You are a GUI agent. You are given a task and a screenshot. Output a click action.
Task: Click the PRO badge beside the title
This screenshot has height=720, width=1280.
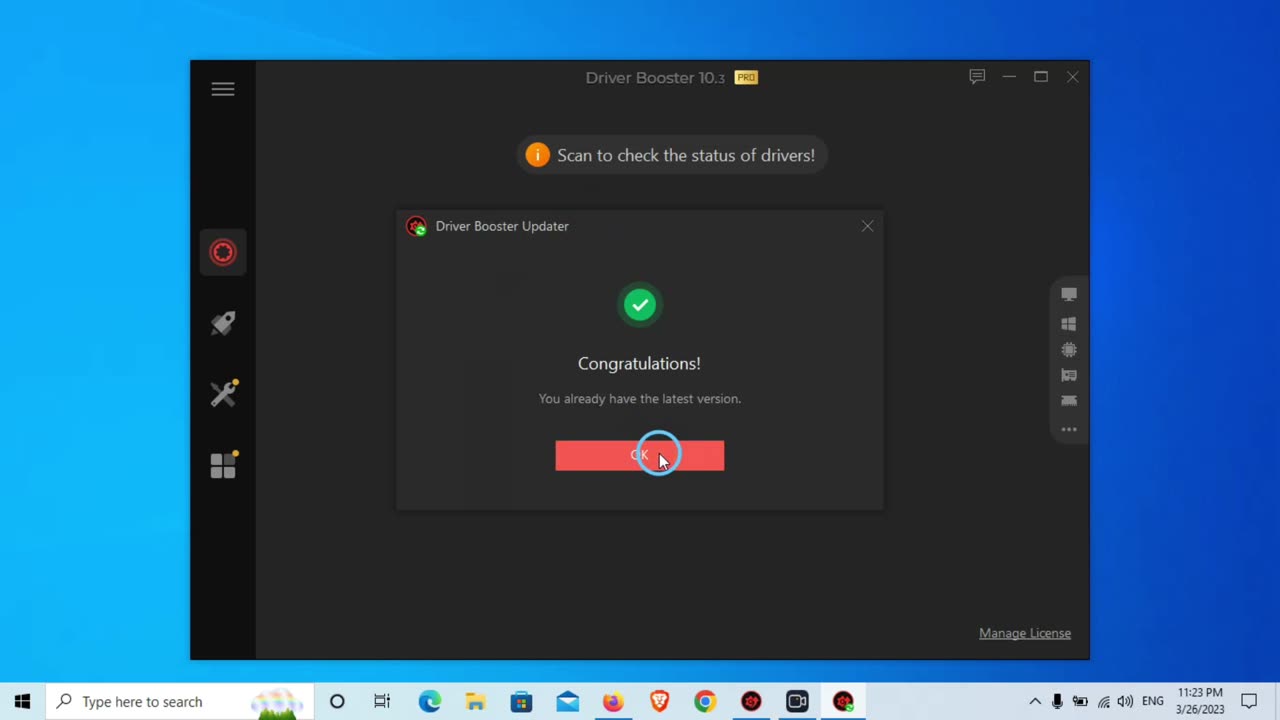pyautogui.click(x=746, y=77)
